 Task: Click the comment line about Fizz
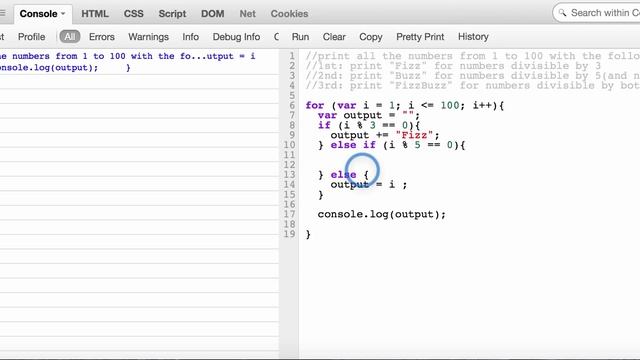[453, 66]
